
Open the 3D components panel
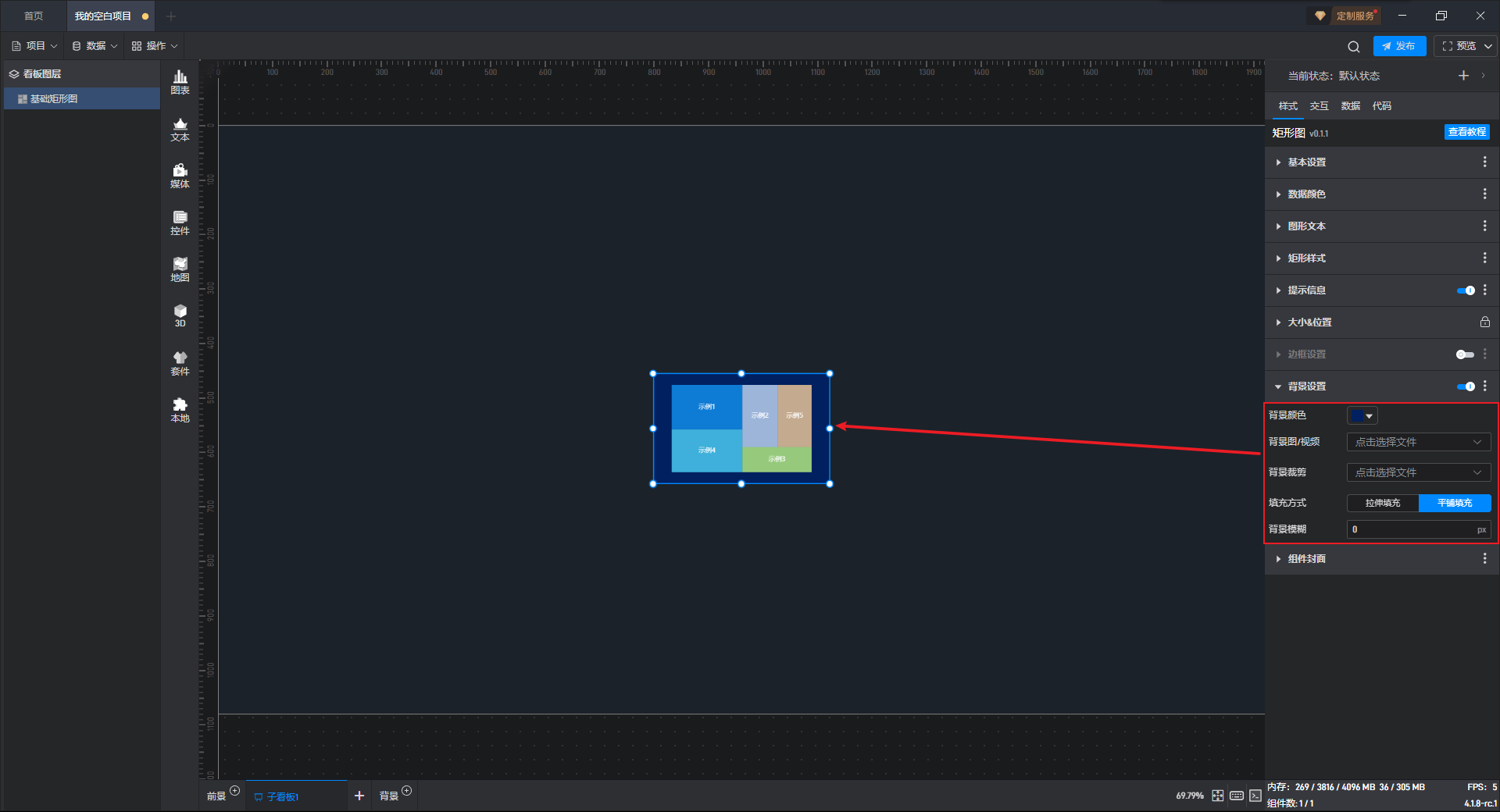click(180, 315)
